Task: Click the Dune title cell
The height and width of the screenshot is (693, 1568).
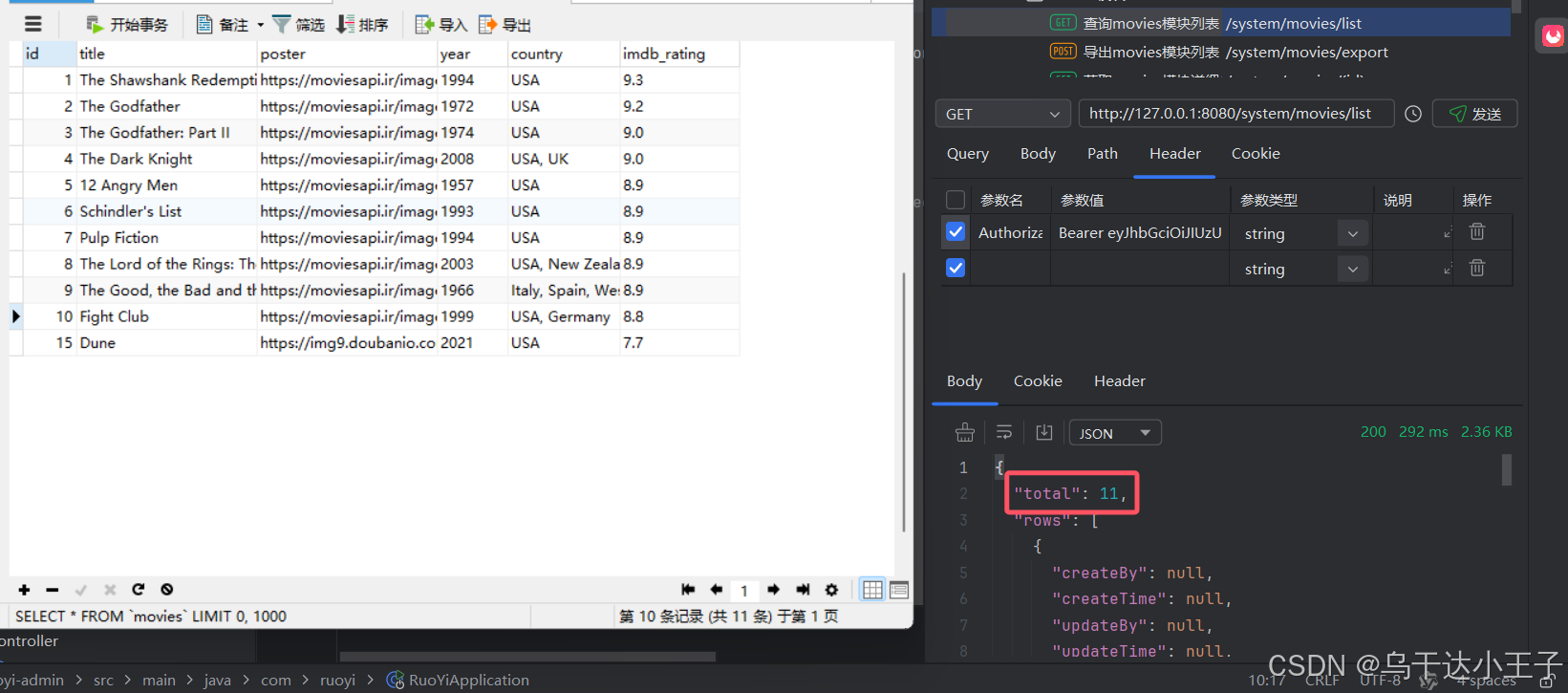Action: click(x=166, y=343)
